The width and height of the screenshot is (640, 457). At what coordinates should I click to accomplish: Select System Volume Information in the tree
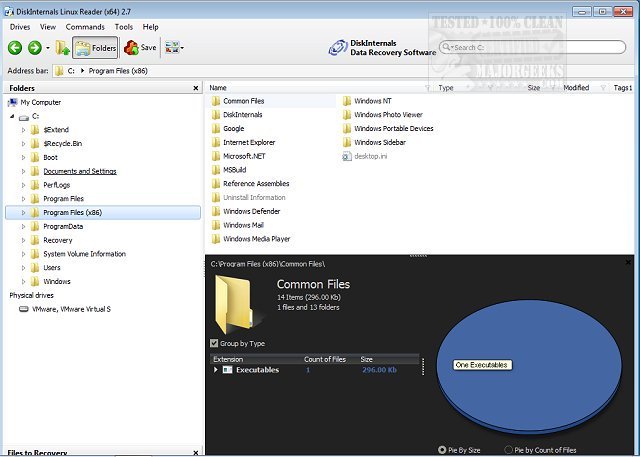point(84,254)
